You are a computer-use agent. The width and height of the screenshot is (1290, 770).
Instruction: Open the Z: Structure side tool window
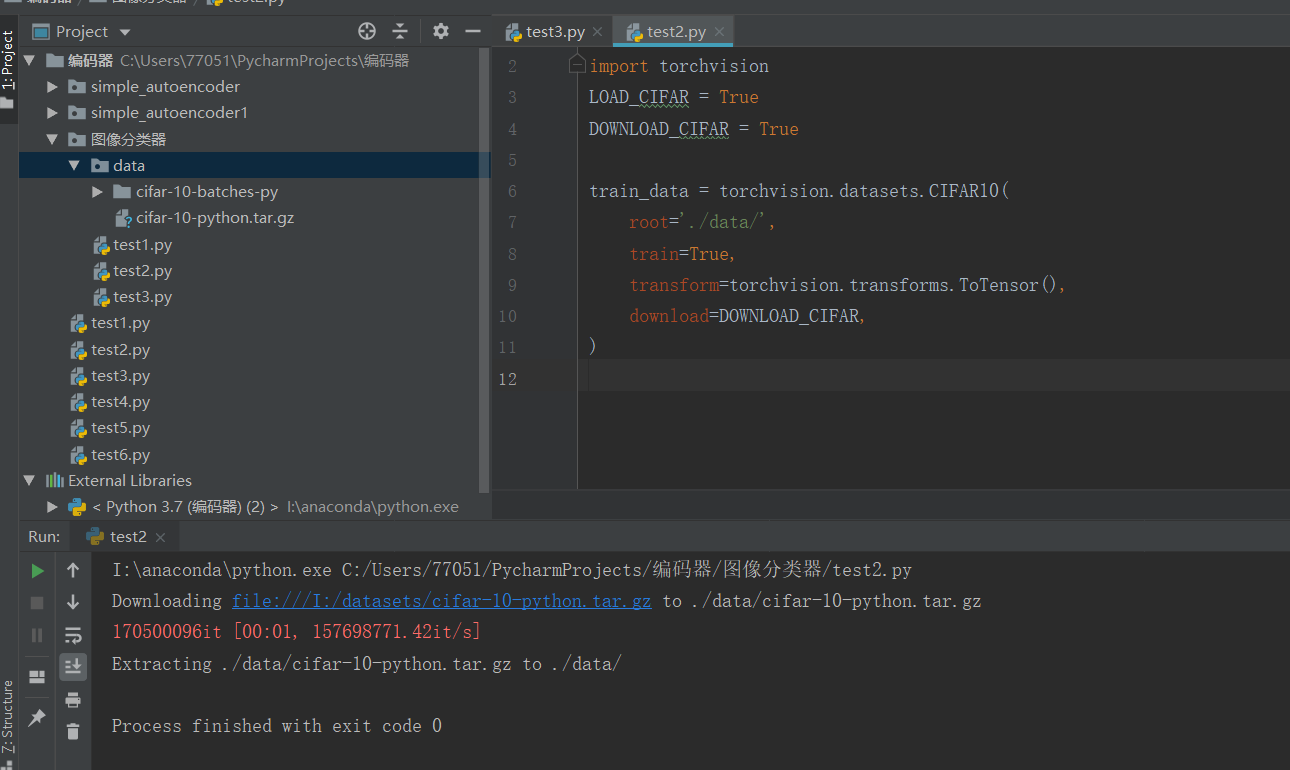coord(8,716)
